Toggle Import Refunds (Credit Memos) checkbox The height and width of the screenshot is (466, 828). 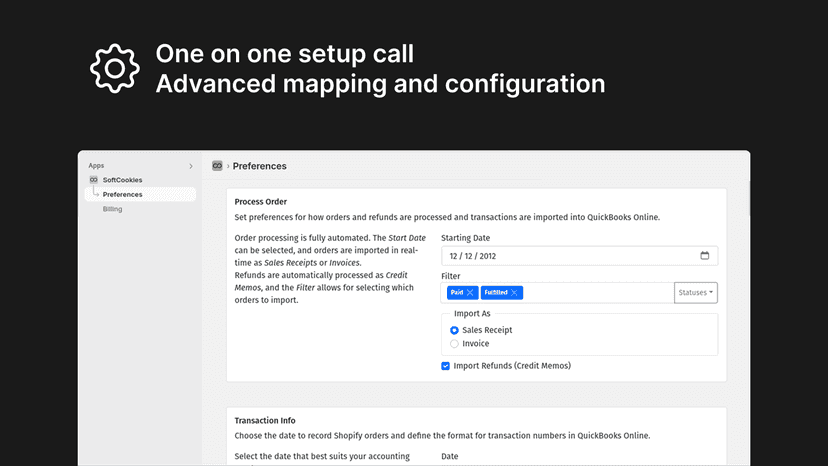(446, 366)
